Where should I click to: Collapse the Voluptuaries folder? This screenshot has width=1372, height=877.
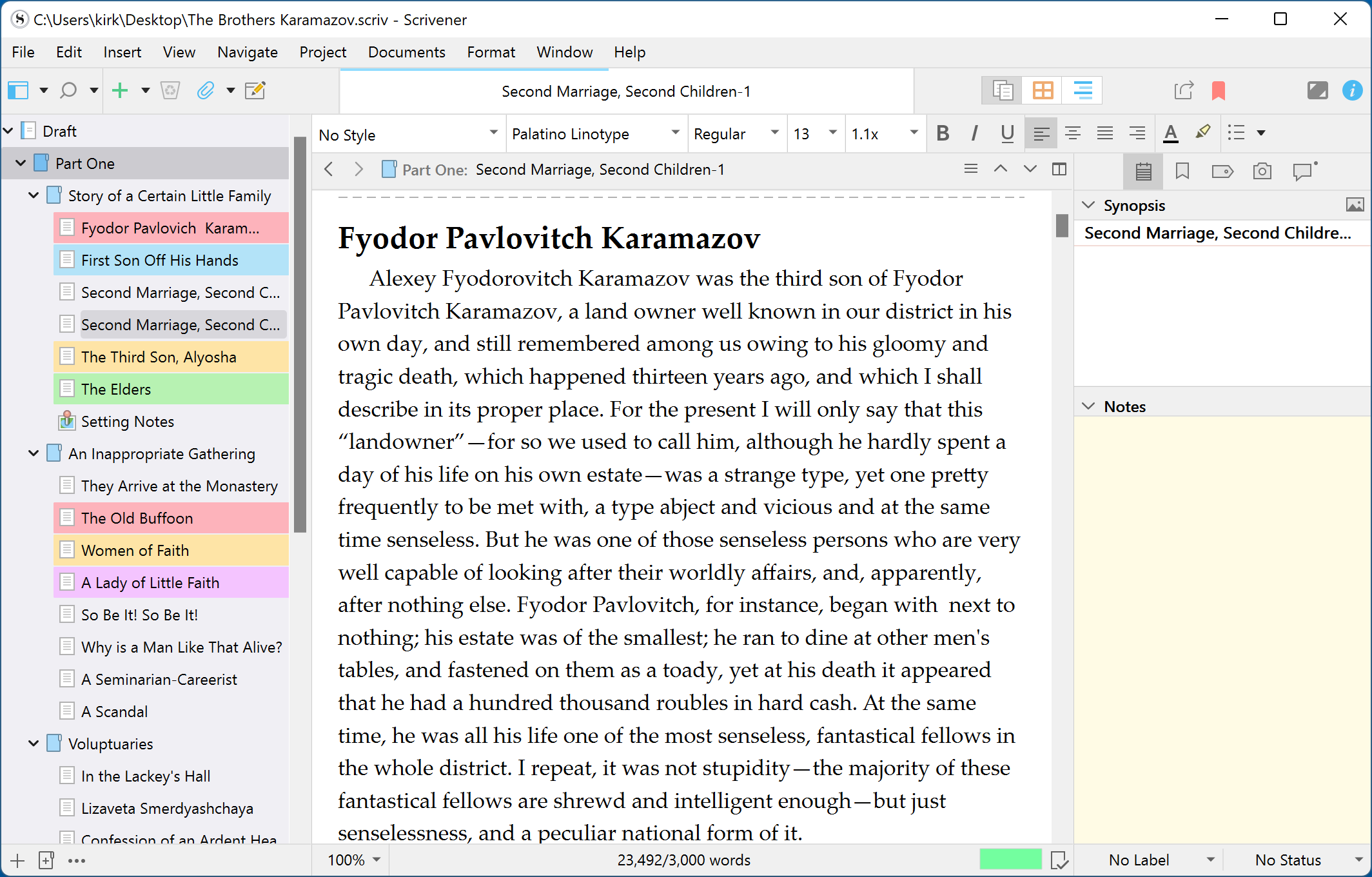point(34,744)
